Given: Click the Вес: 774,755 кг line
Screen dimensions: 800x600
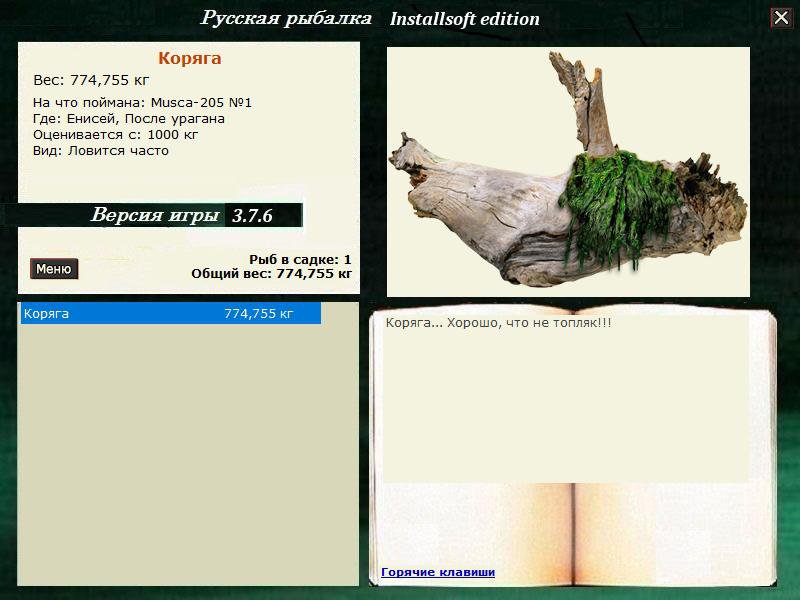Looking at the screenshot, I should pos(91,80).
